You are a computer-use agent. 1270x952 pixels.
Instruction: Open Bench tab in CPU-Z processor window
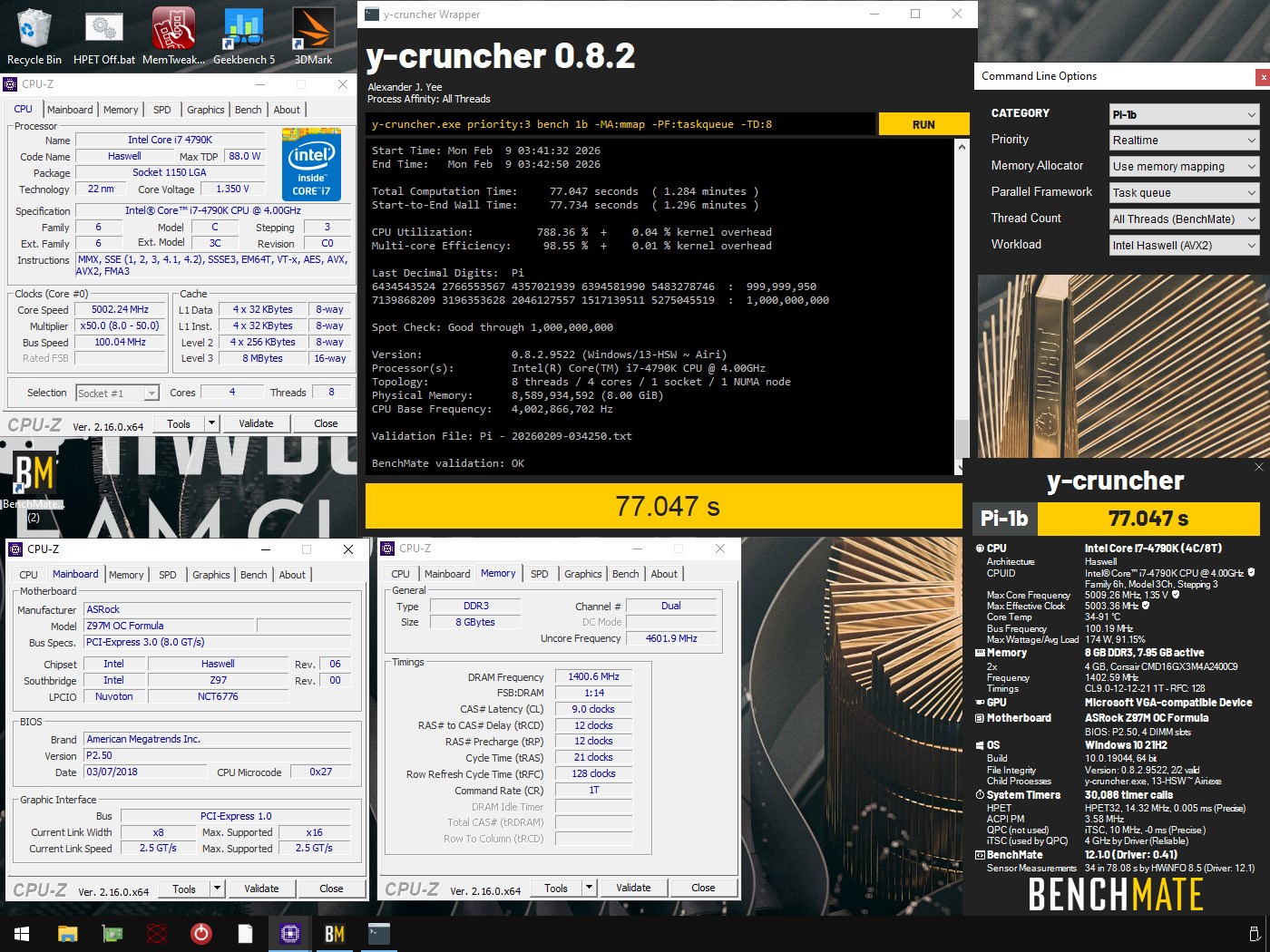(248, 110)
